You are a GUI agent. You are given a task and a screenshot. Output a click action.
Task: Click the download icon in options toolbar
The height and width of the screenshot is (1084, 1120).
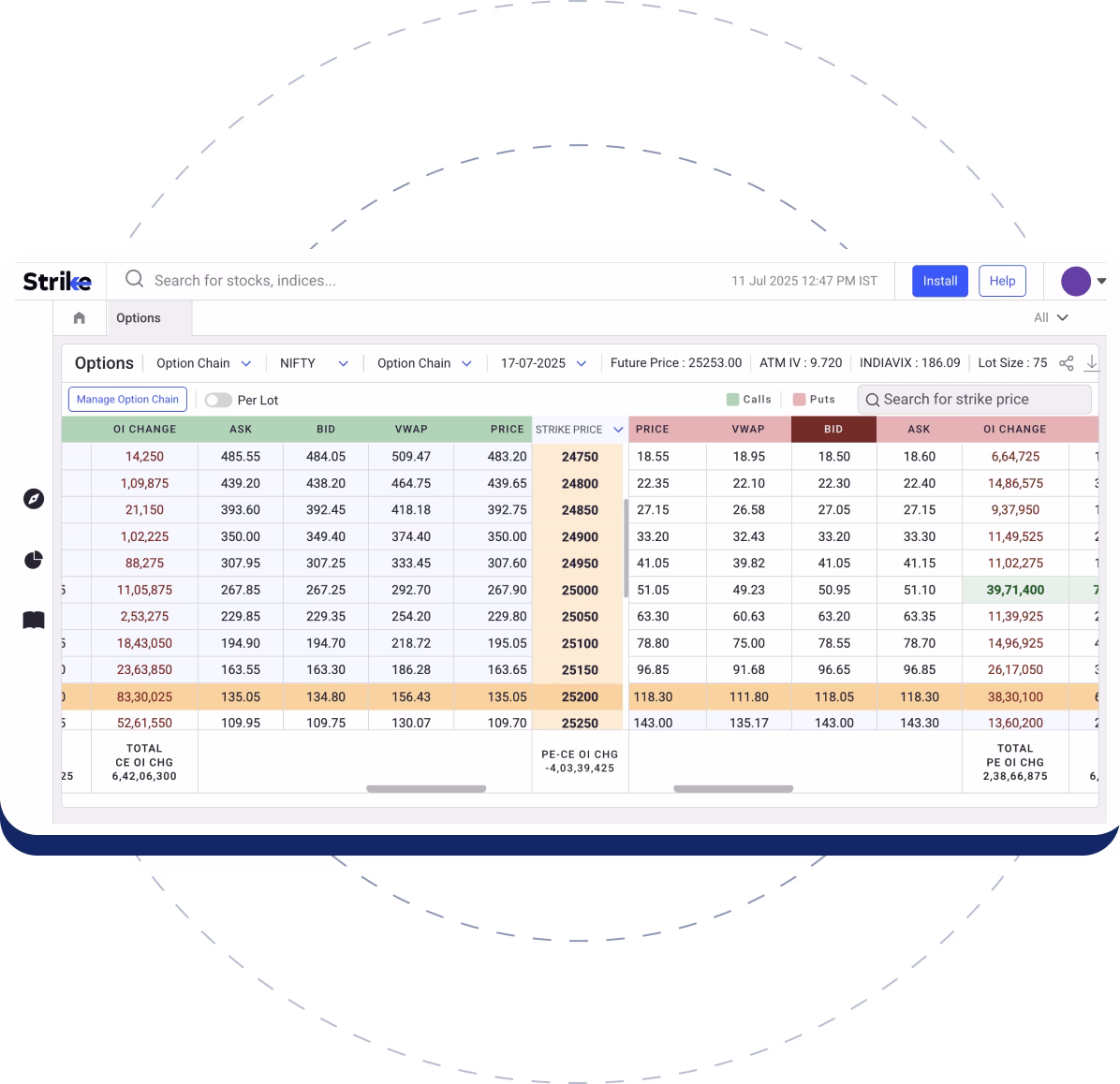coord(1092,363)
